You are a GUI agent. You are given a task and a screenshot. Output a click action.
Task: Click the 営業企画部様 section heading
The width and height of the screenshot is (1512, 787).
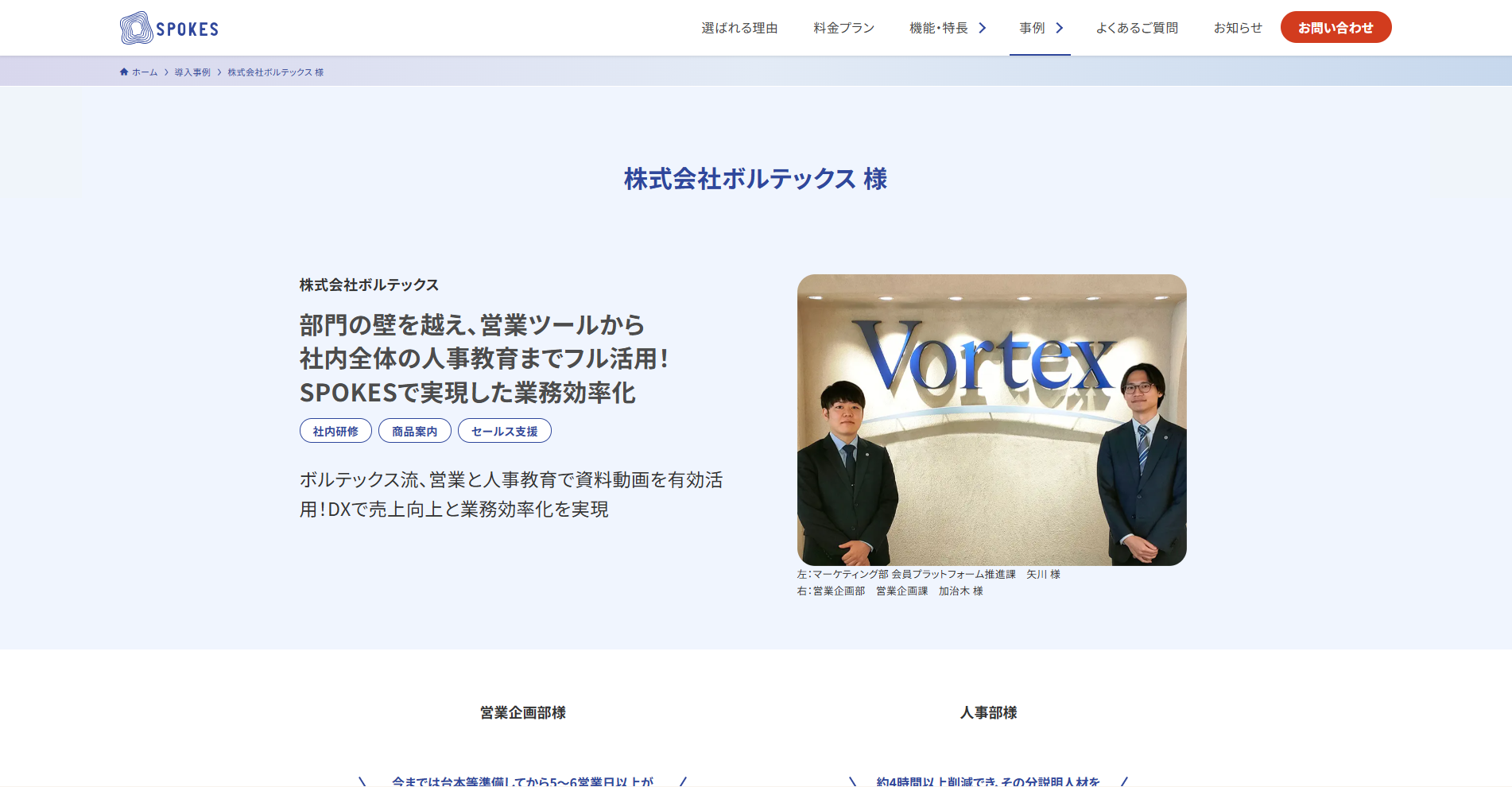coord(522,713)
